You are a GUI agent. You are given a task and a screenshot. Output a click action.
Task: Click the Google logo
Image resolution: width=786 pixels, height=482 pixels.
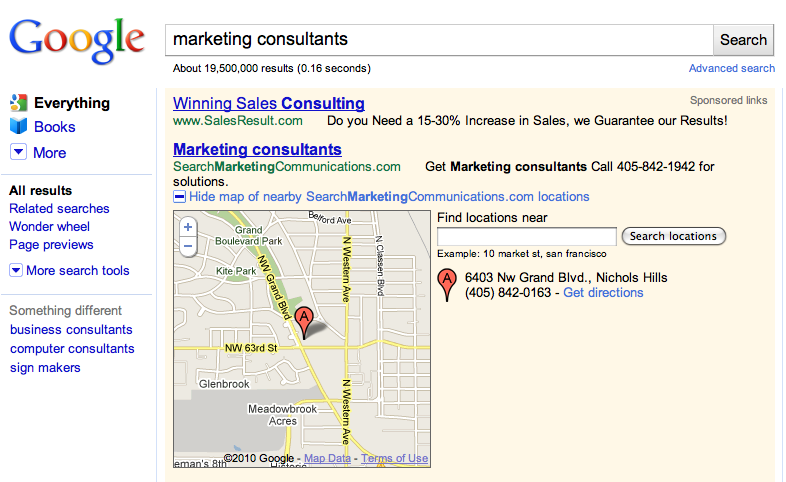77,39
